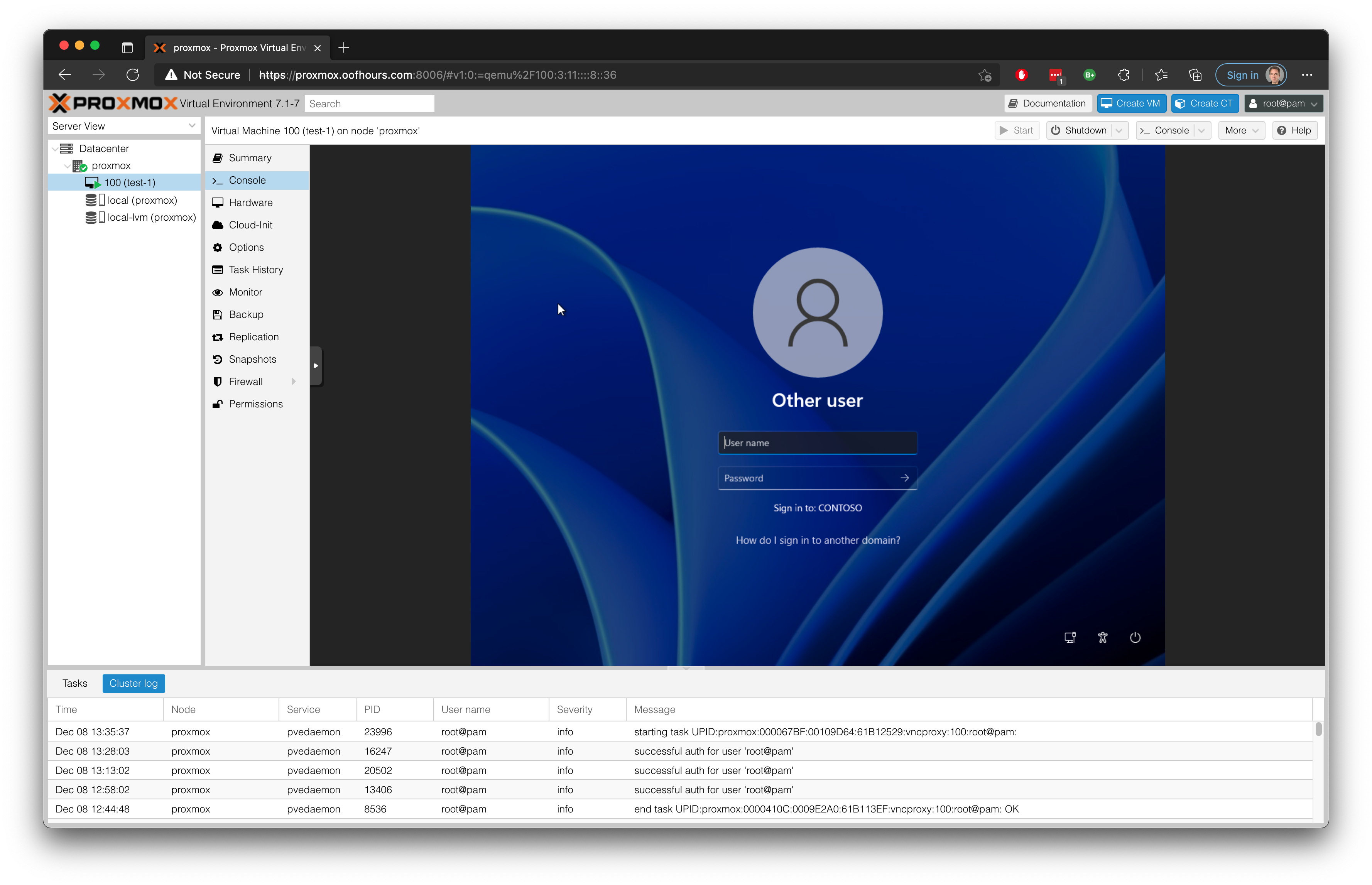This screenshot has height=885, width=1372.
Task: Click the User name field on login
Action: (817, 442)
